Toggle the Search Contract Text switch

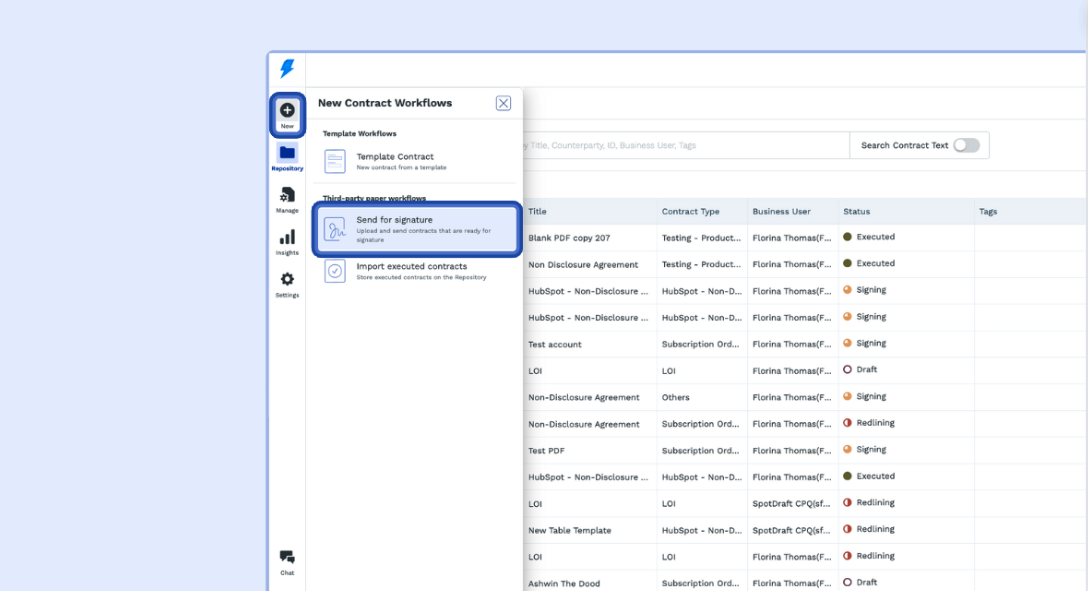pyautogui.click(x=966, y=145)
